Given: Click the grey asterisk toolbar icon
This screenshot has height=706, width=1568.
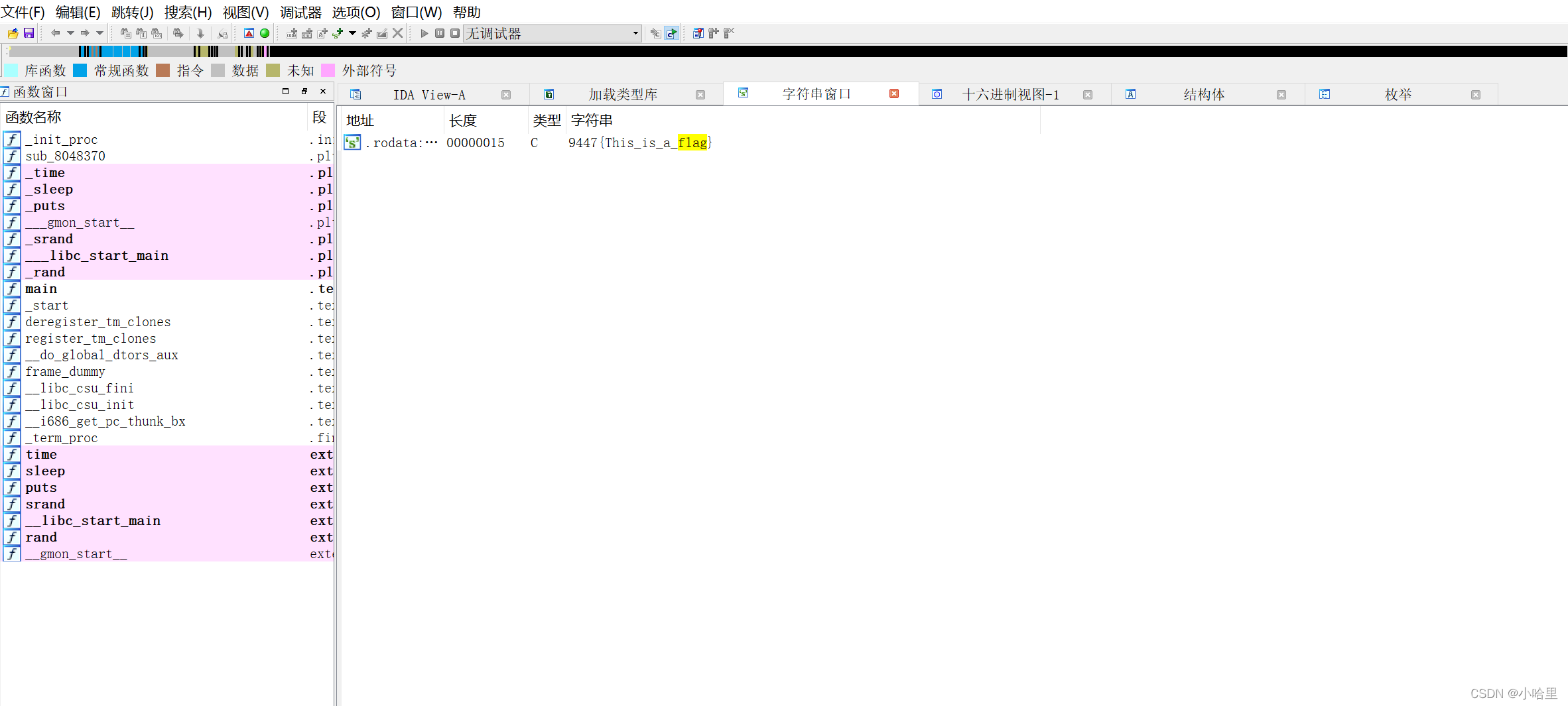Looking at the screenshot, I should (x=367, y=33).
